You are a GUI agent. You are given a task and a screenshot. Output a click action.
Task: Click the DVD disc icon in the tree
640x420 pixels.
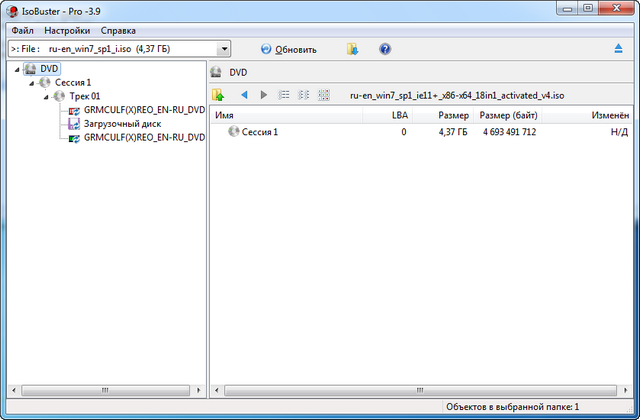(31, 69)
